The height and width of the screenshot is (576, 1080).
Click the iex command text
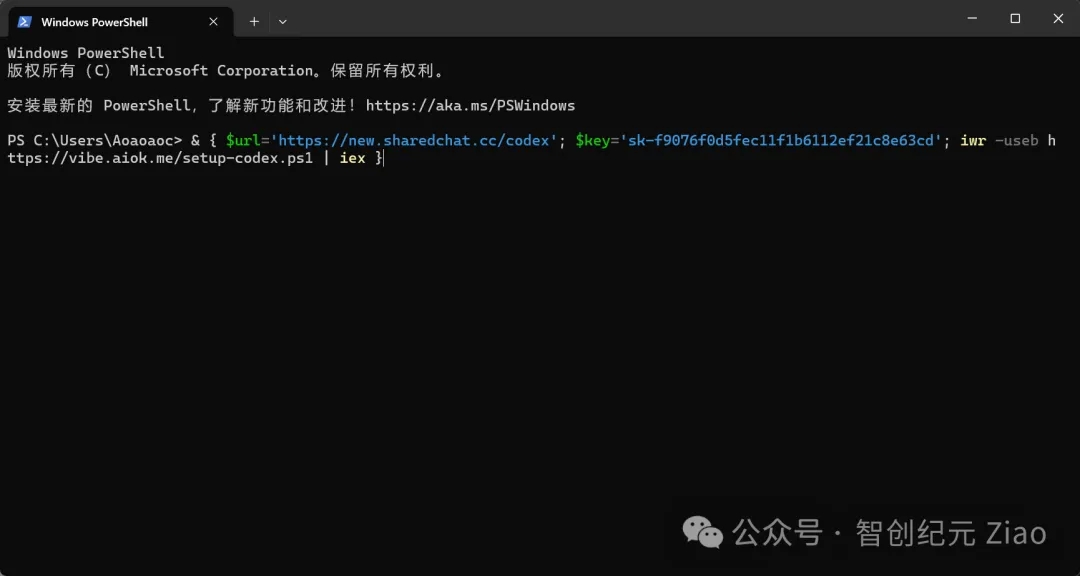(353, 158)
